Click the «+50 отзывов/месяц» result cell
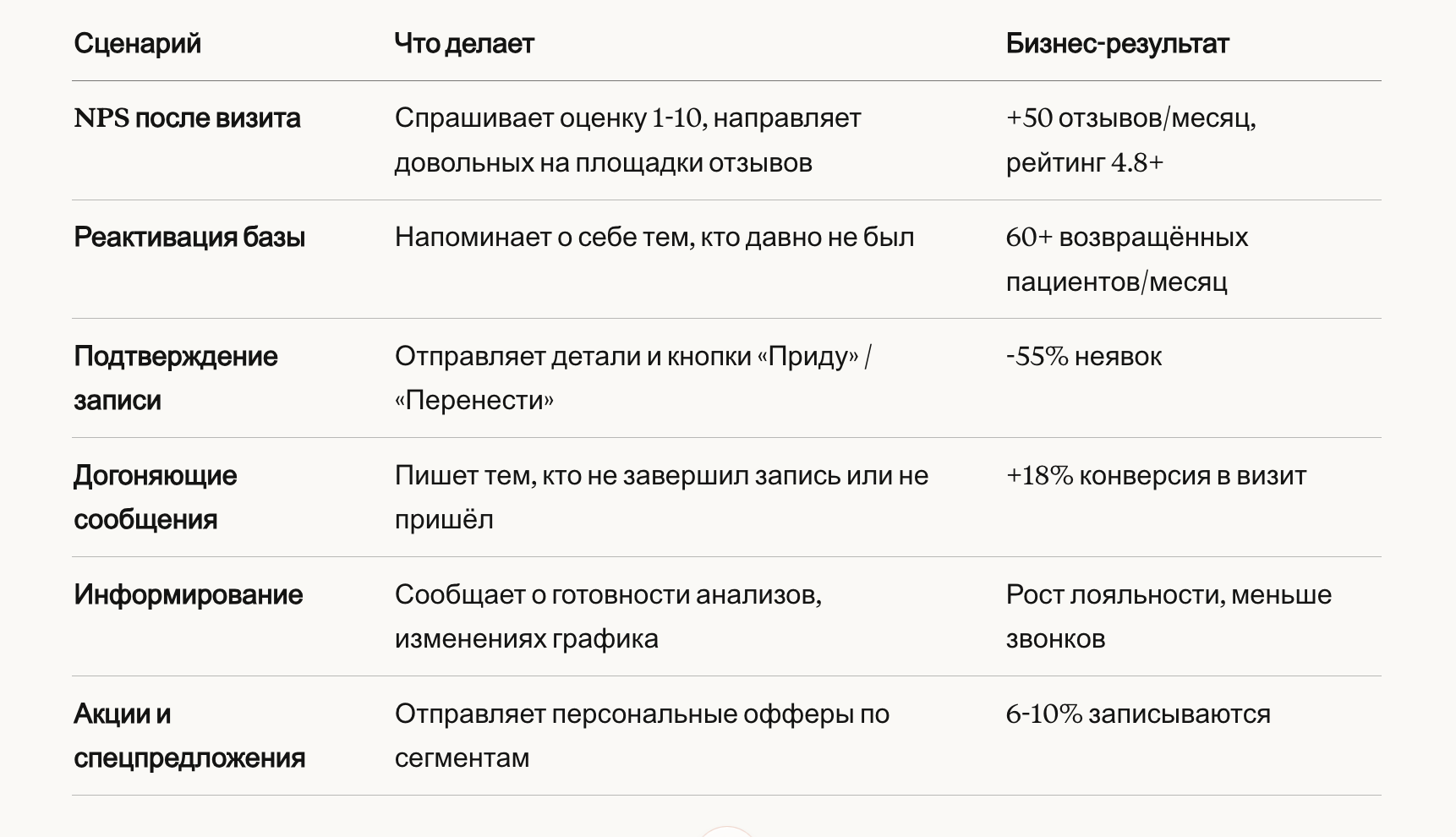The width and height of the screenshot is (1456, 837). 1130,140
